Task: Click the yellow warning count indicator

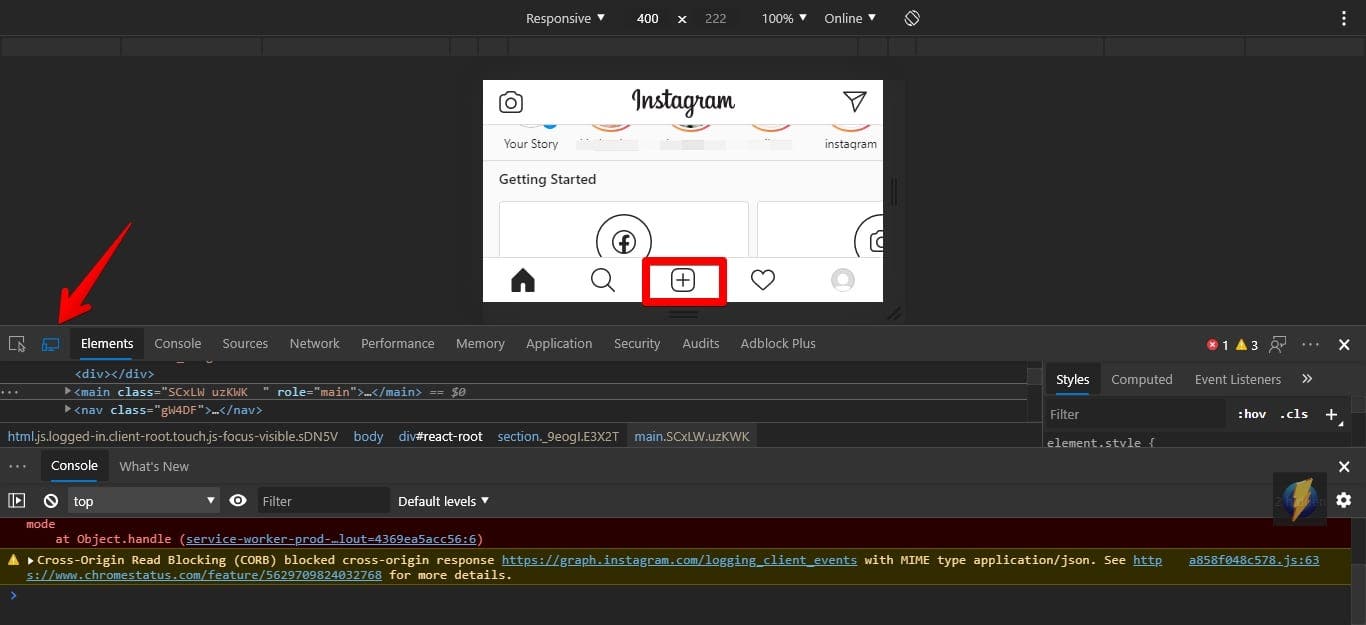Action: (1247, 344)
